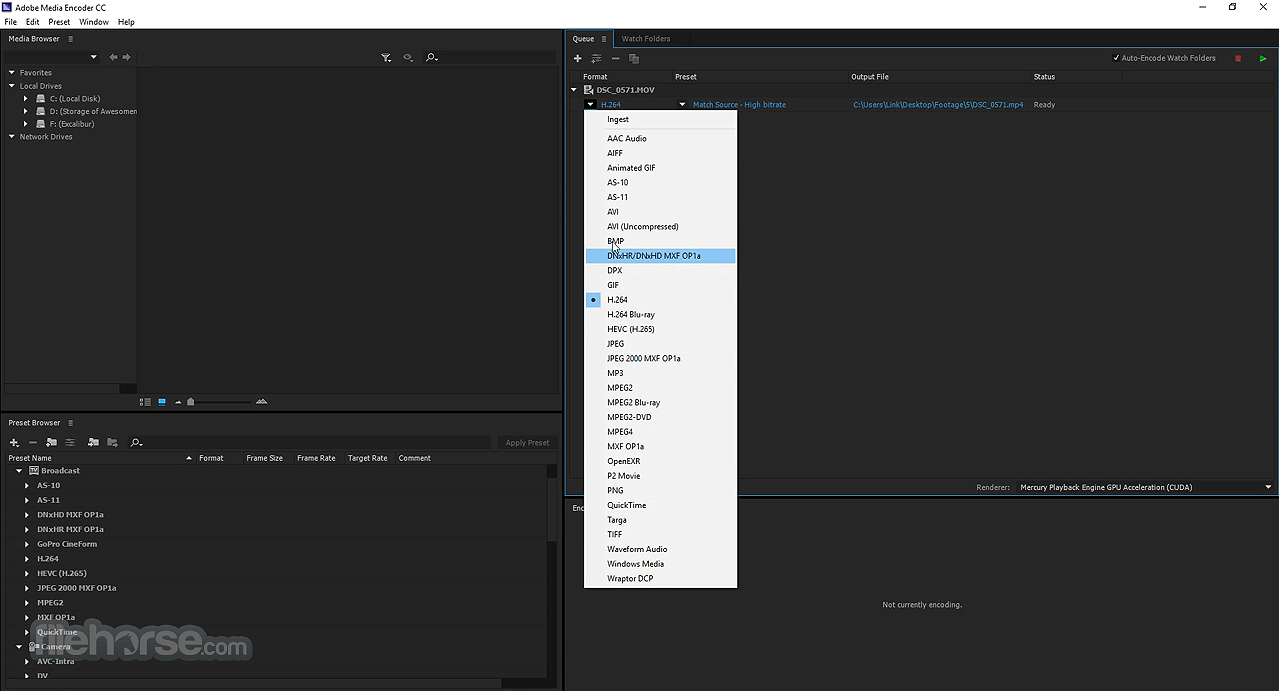The height and width of the screenshot is (691, 1279).
Task: Expand the DNxHD MXF OP1a preset folder
Action: click(x=27, y=514)
